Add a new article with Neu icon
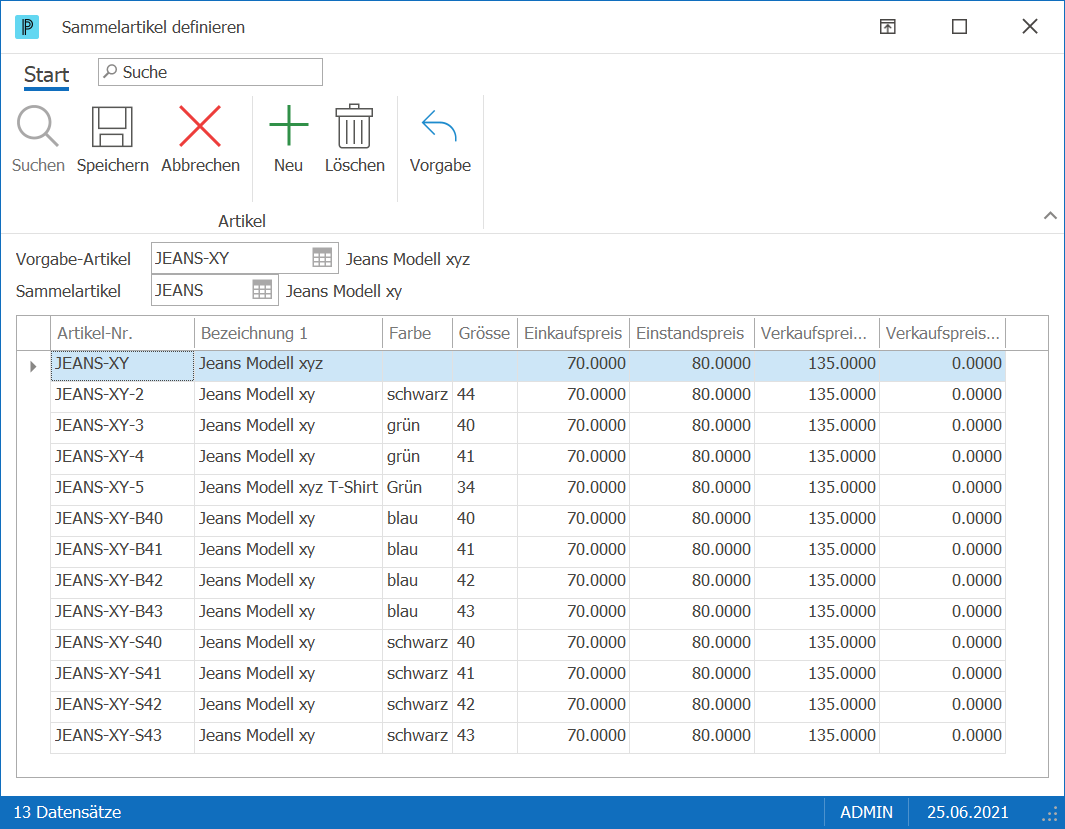1065x829 pixels. [x=289, y=126]
